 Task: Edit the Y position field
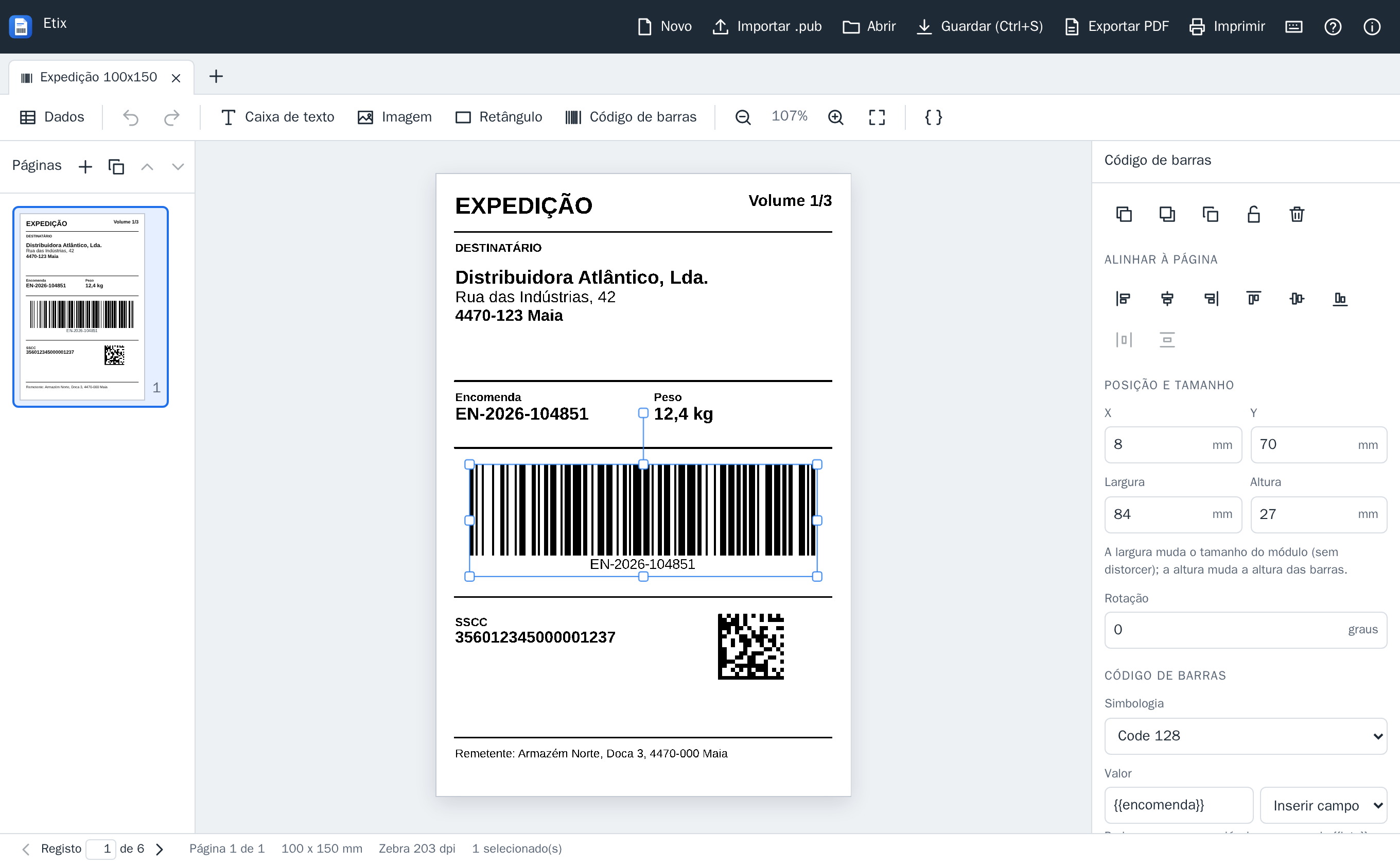point(1318,444)
